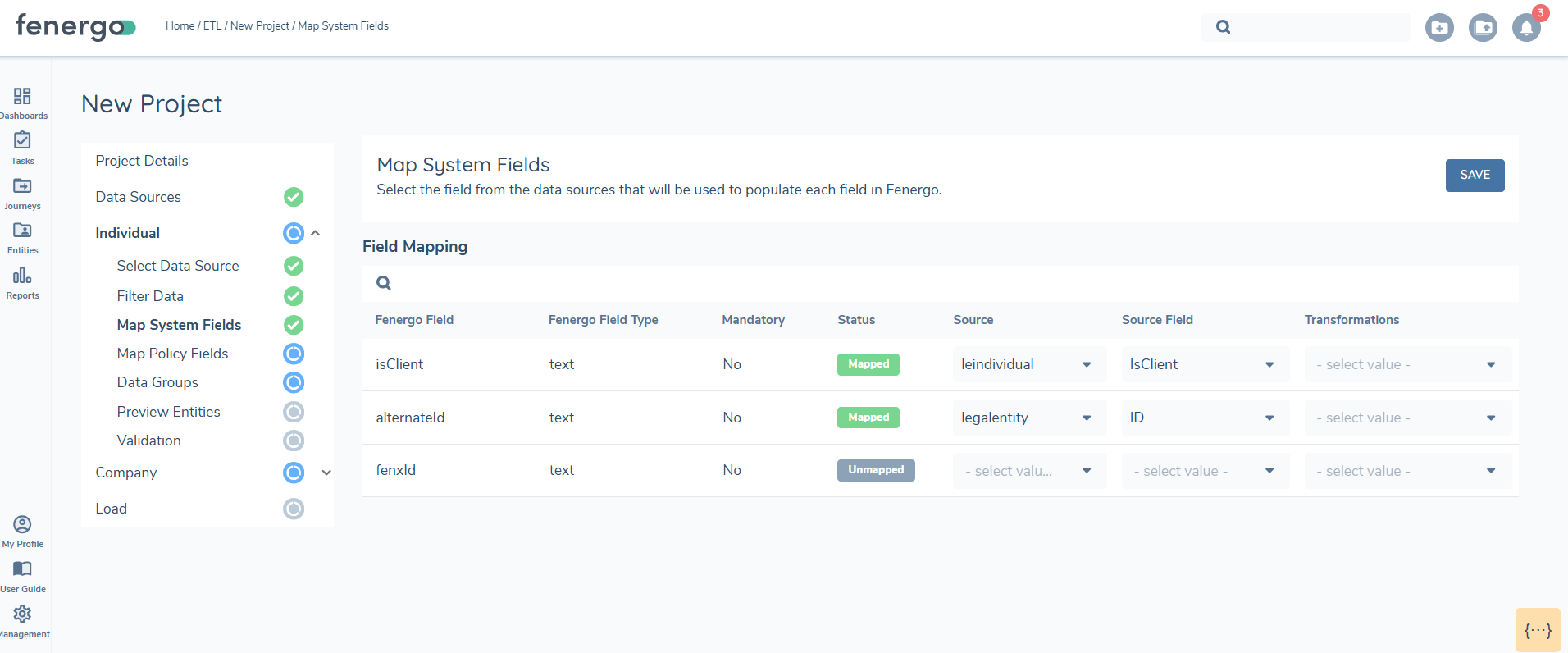Open Source dropdown for isClient row
Image resolution: width=1568 pixels, height=653 pixels.
[x=1028, y=364]
